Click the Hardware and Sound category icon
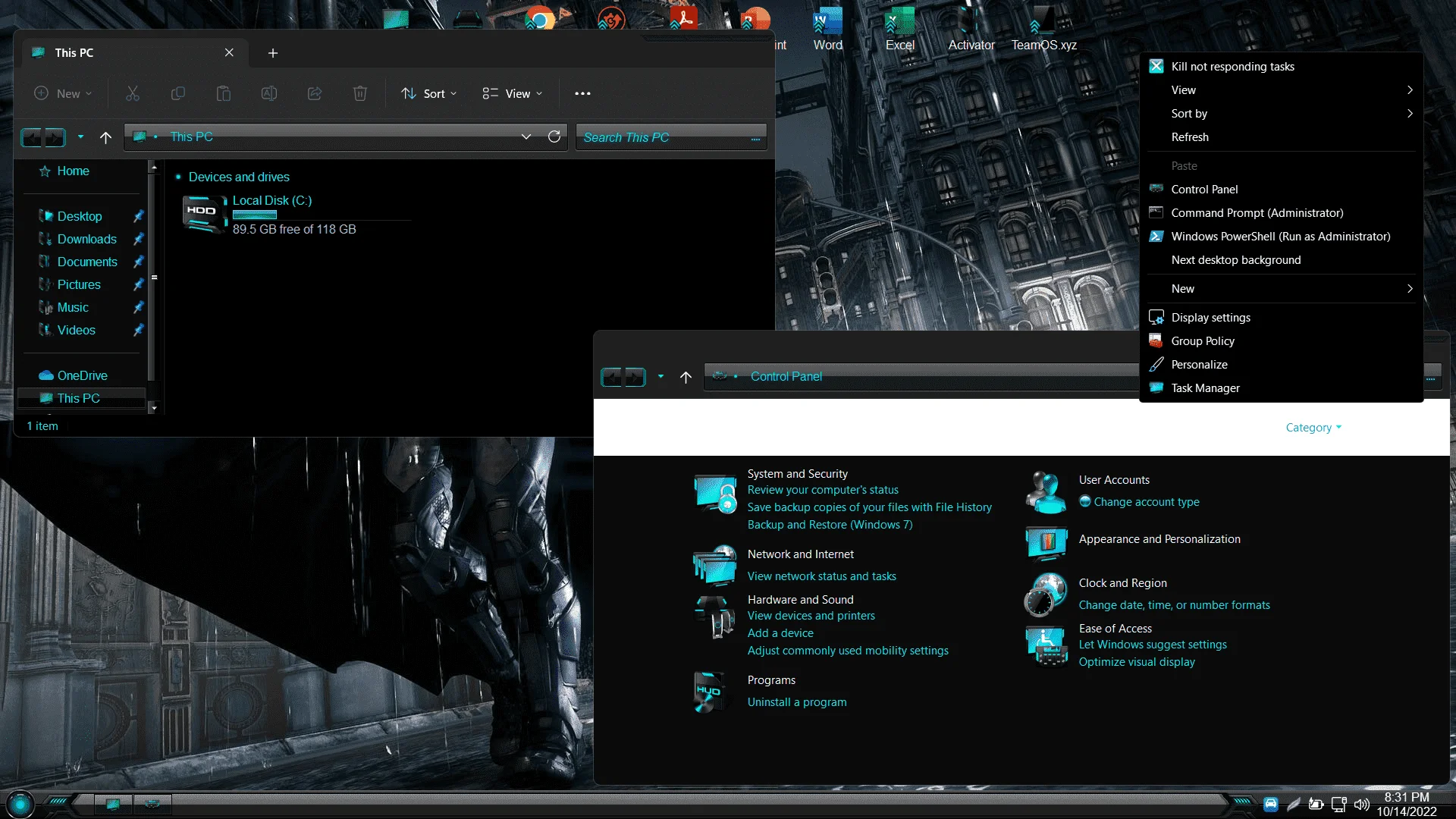The width and height of the screenshot is (1456, 819). tap(714, 617)
